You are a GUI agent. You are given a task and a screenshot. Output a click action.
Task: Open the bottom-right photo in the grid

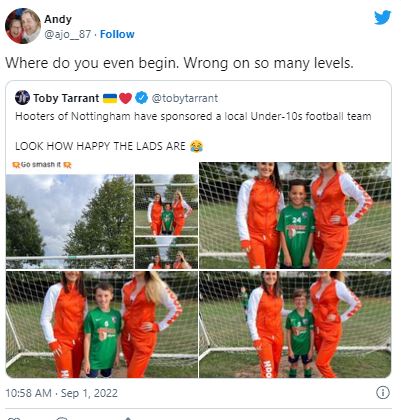[295, 324]
